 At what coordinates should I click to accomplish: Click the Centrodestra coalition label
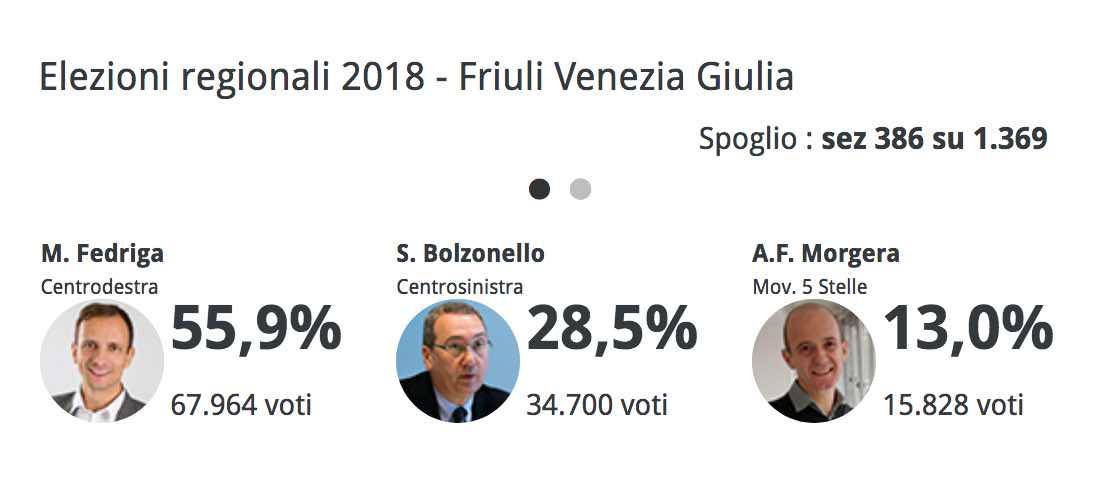click(x=99, y=287)
